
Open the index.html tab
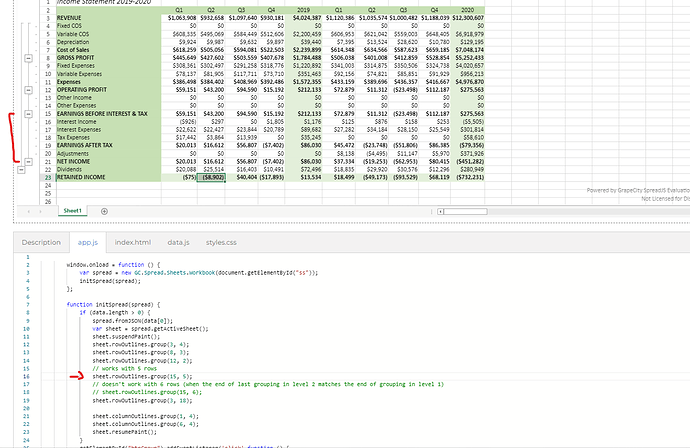(132, 242)
